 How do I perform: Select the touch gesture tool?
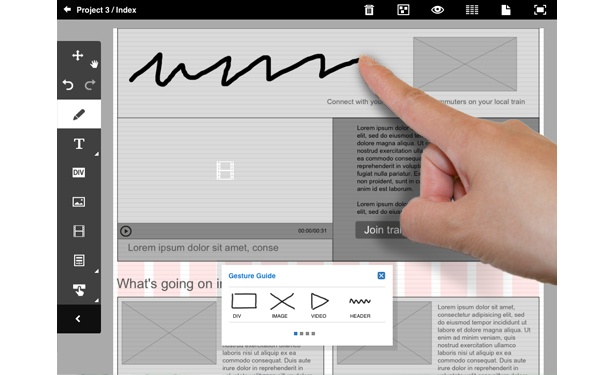point(79,289)
